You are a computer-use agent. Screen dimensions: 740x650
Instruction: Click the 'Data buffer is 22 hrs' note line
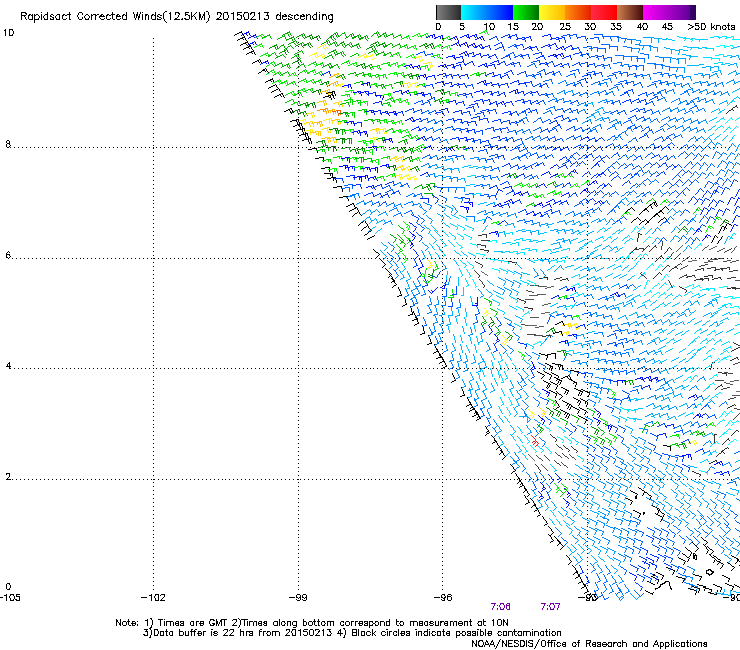(352, 633)
